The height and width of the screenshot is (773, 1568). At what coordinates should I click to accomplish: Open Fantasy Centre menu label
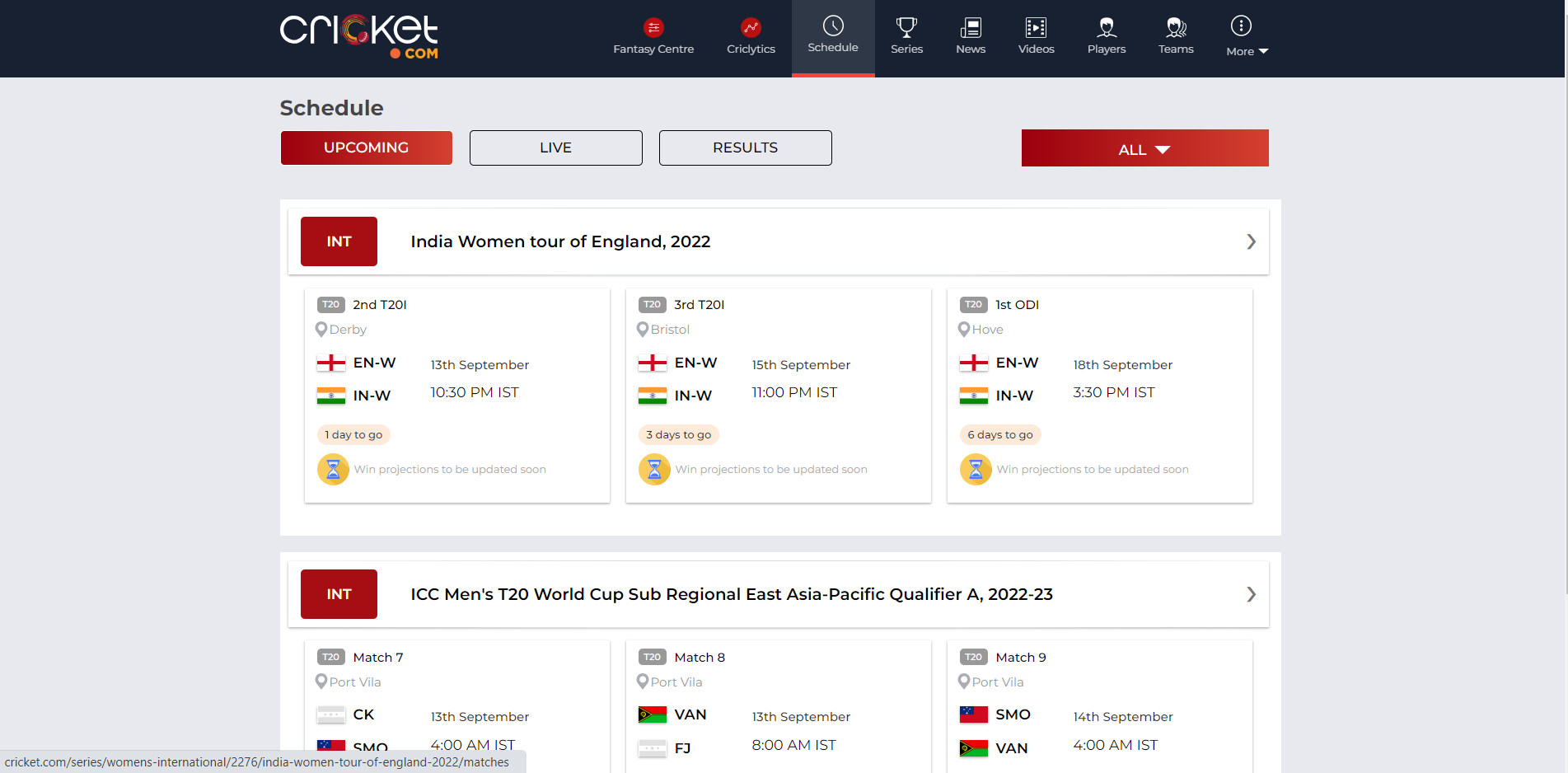653,49
